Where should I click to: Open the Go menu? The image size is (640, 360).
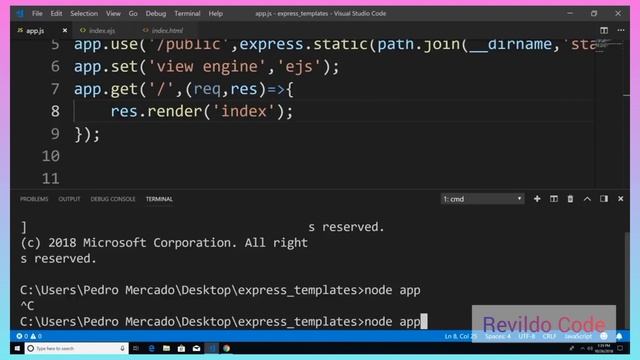133,13
